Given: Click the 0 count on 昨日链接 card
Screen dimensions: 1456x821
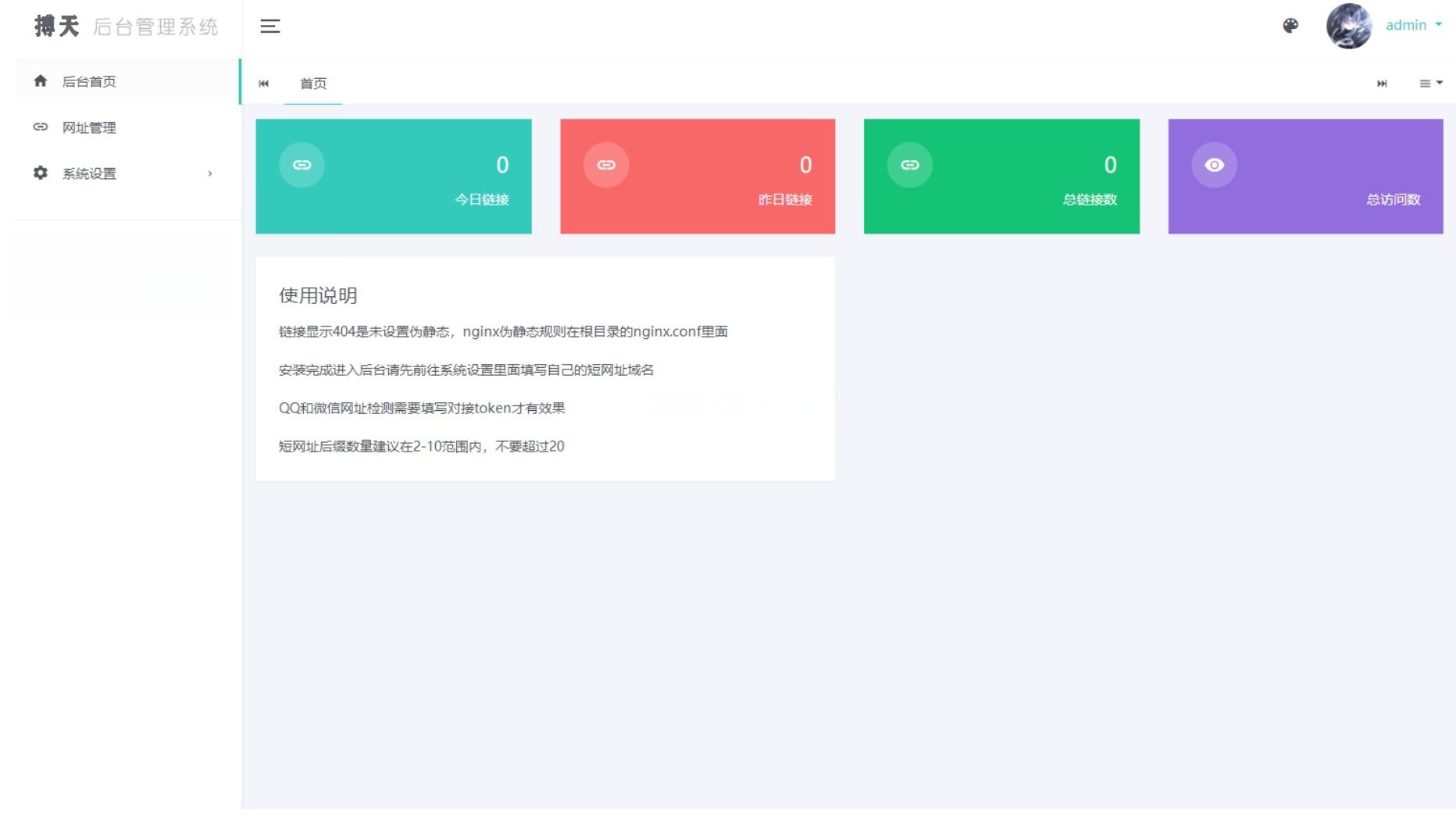Looking at the screenshot, I should click(806, 165).
